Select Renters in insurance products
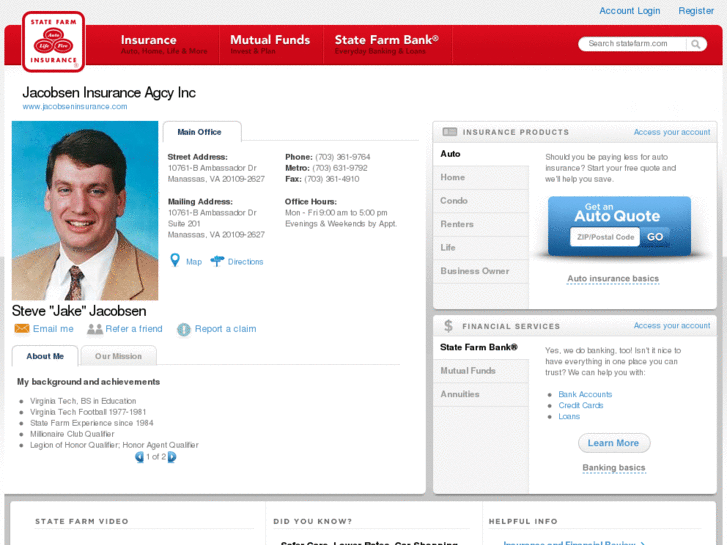Screen dimensions: 727x545 [481, 224]
